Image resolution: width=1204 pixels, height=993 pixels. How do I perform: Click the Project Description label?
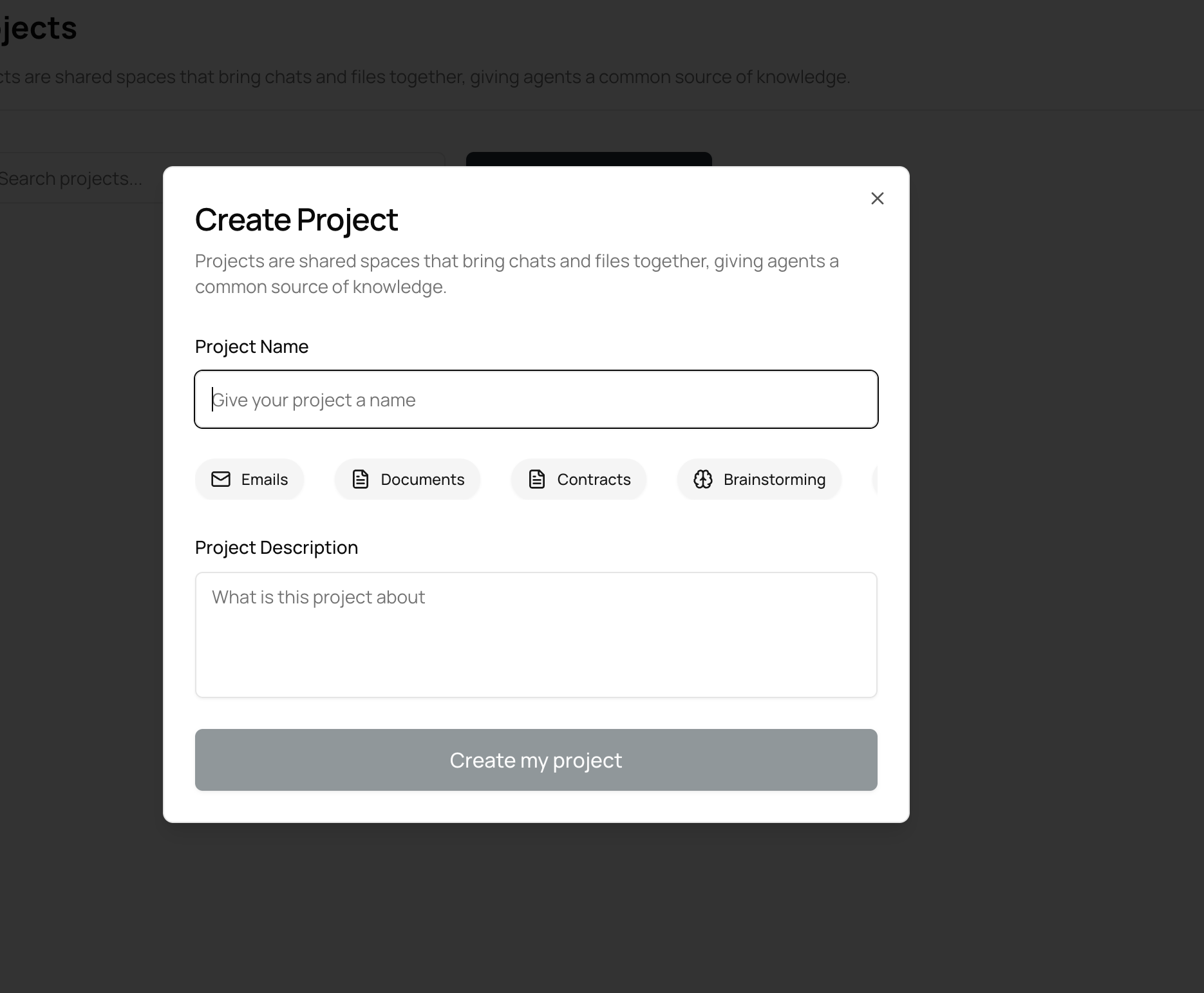pyautogui.click(x=276, y=547)
